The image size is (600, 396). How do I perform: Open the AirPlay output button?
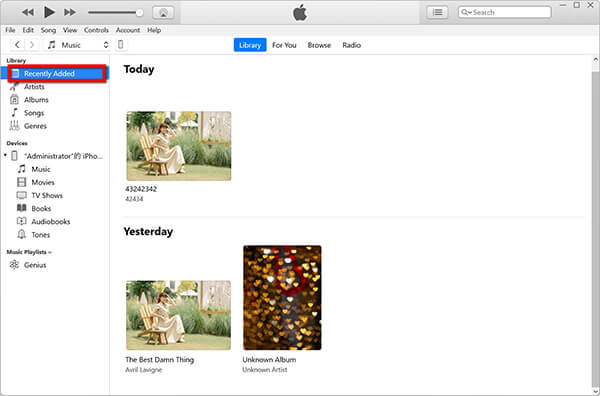tap(163, 13)
